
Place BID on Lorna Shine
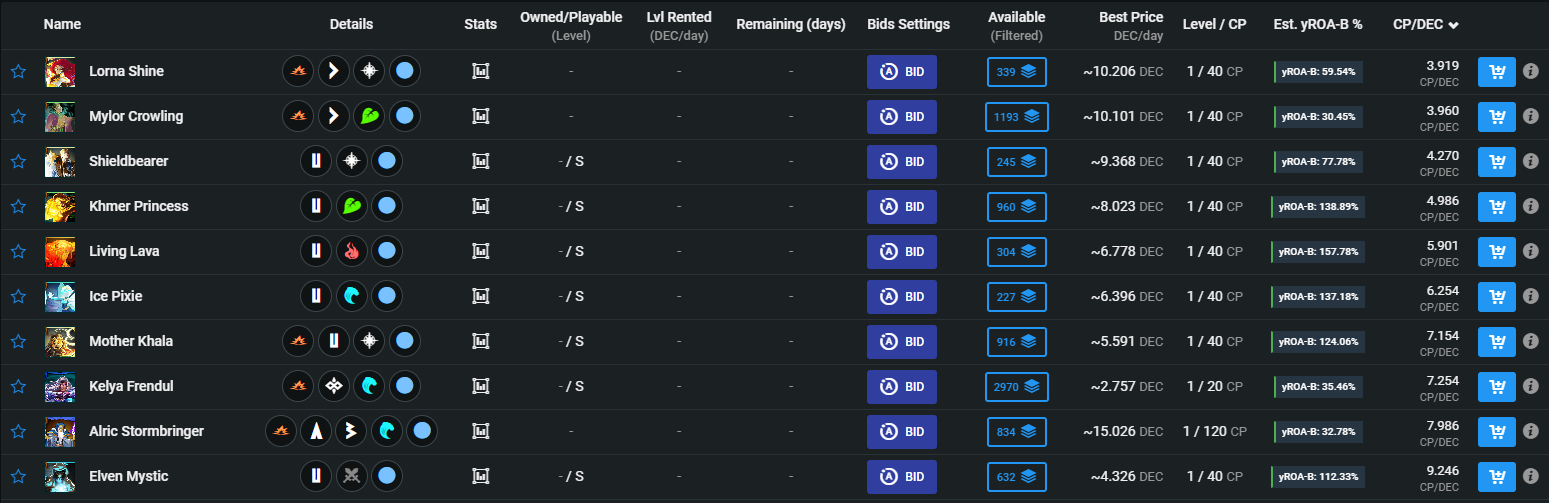(902, 72)
